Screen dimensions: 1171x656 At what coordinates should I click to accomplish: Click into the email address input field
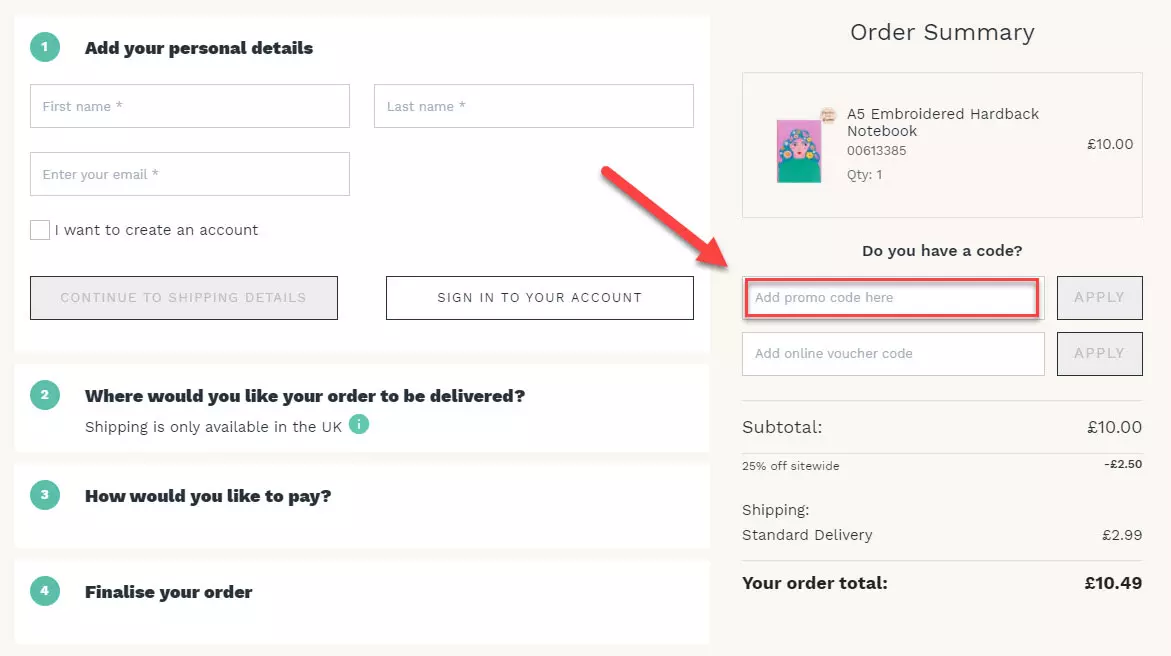point(189,173)
